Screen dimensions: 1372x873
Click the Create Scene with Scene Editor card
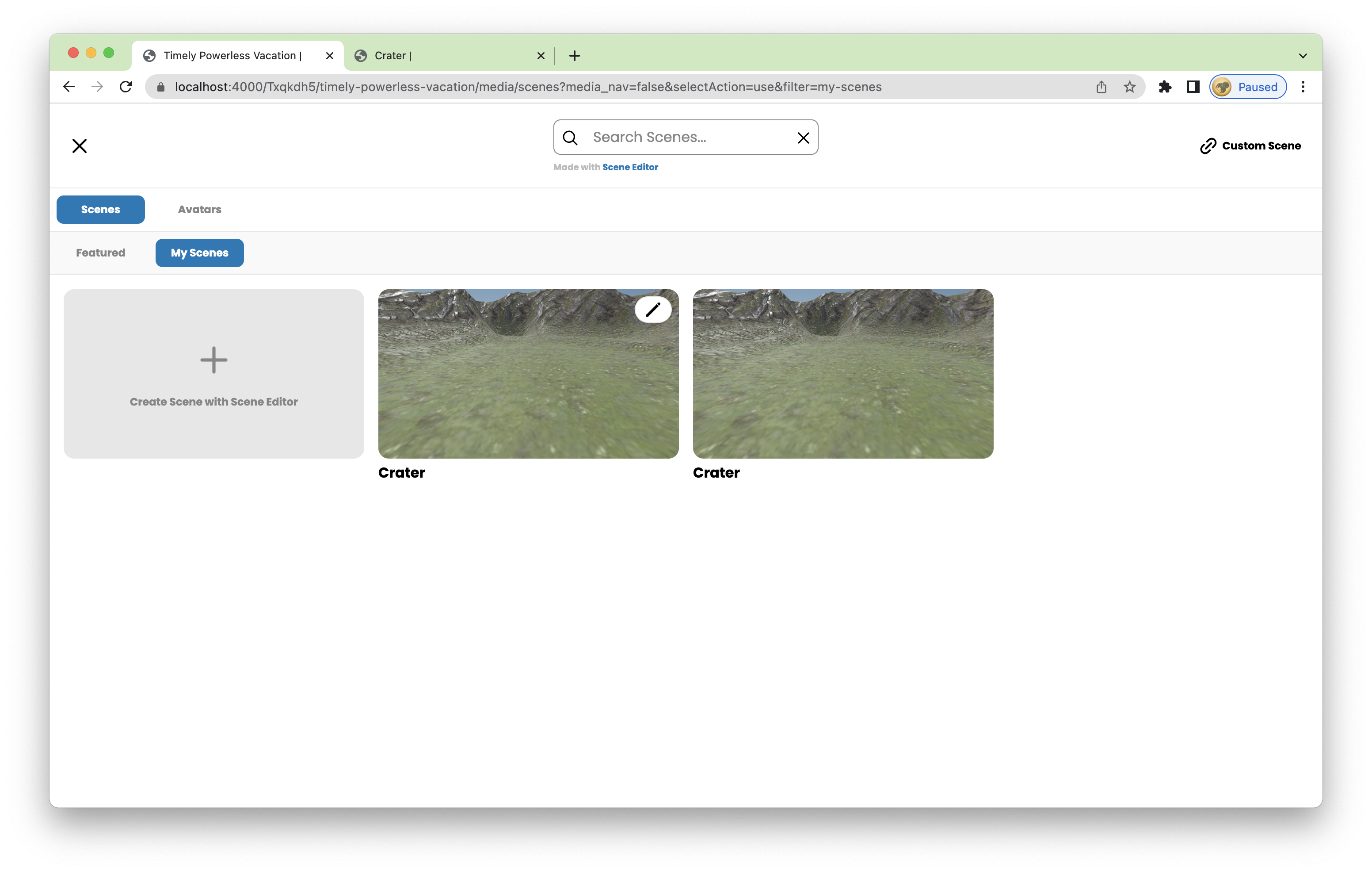tap(213, 374)
